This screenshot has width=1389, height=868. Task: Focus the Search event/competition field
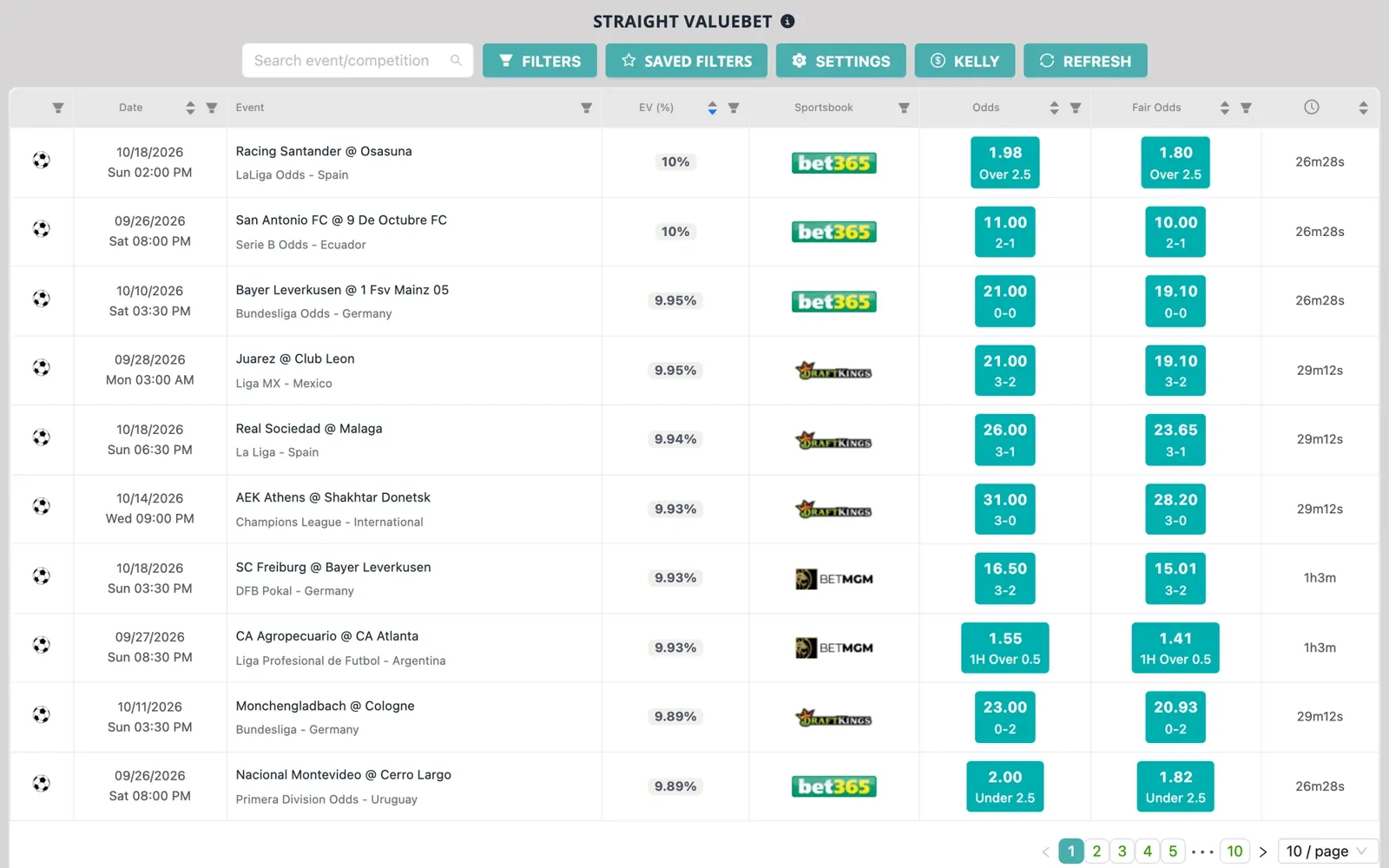(358, 61)
